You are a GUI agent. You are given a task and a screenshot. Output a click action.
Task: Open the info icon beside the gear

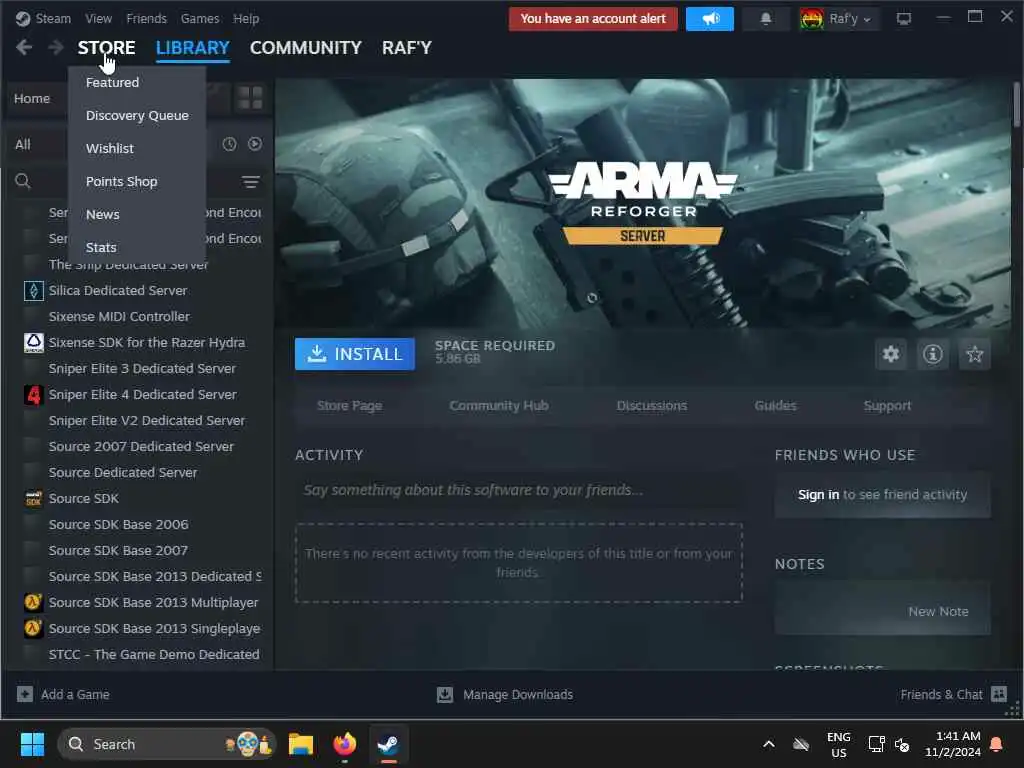tap(933, 354)
